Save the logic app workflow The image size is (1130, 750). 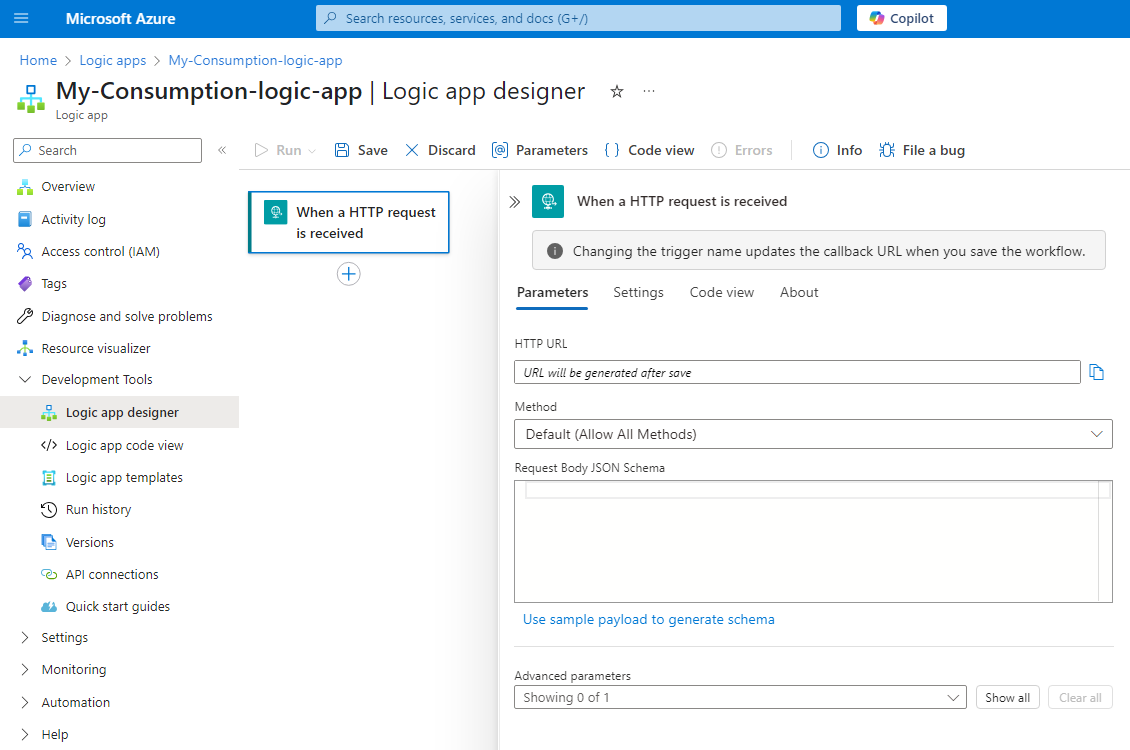coord(361,150)
